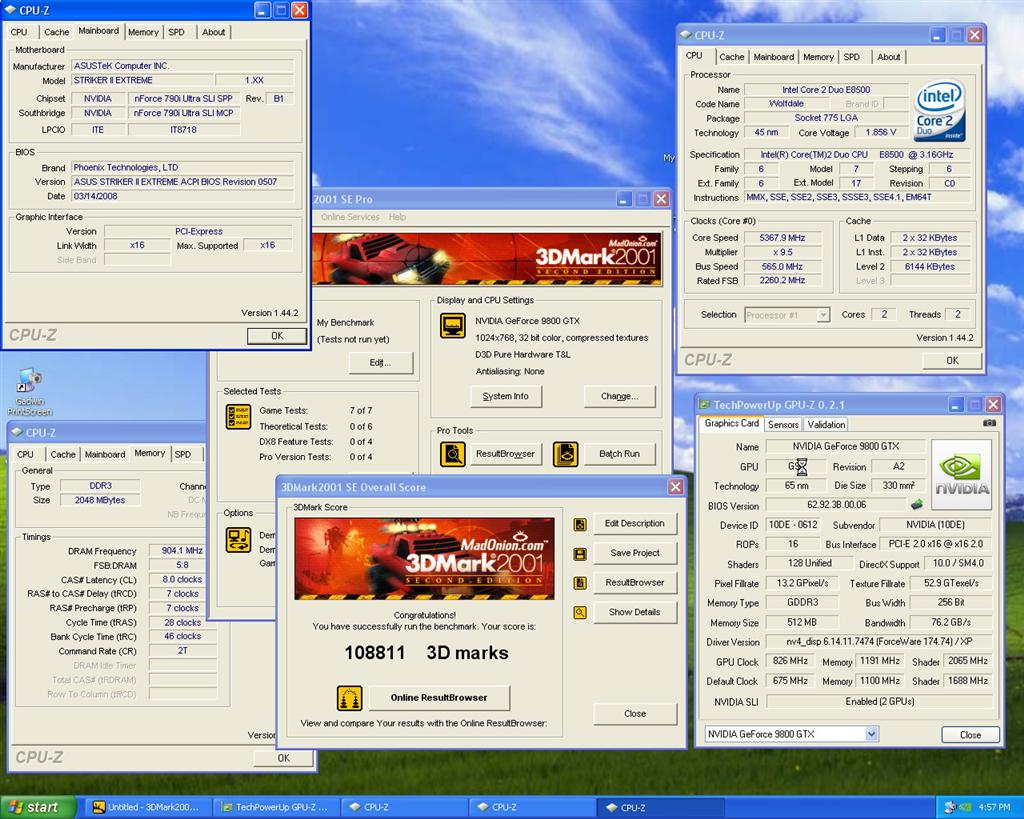Click the Options icon in 3DMark2001
The image size is (1024, 819).
(238, 539)
